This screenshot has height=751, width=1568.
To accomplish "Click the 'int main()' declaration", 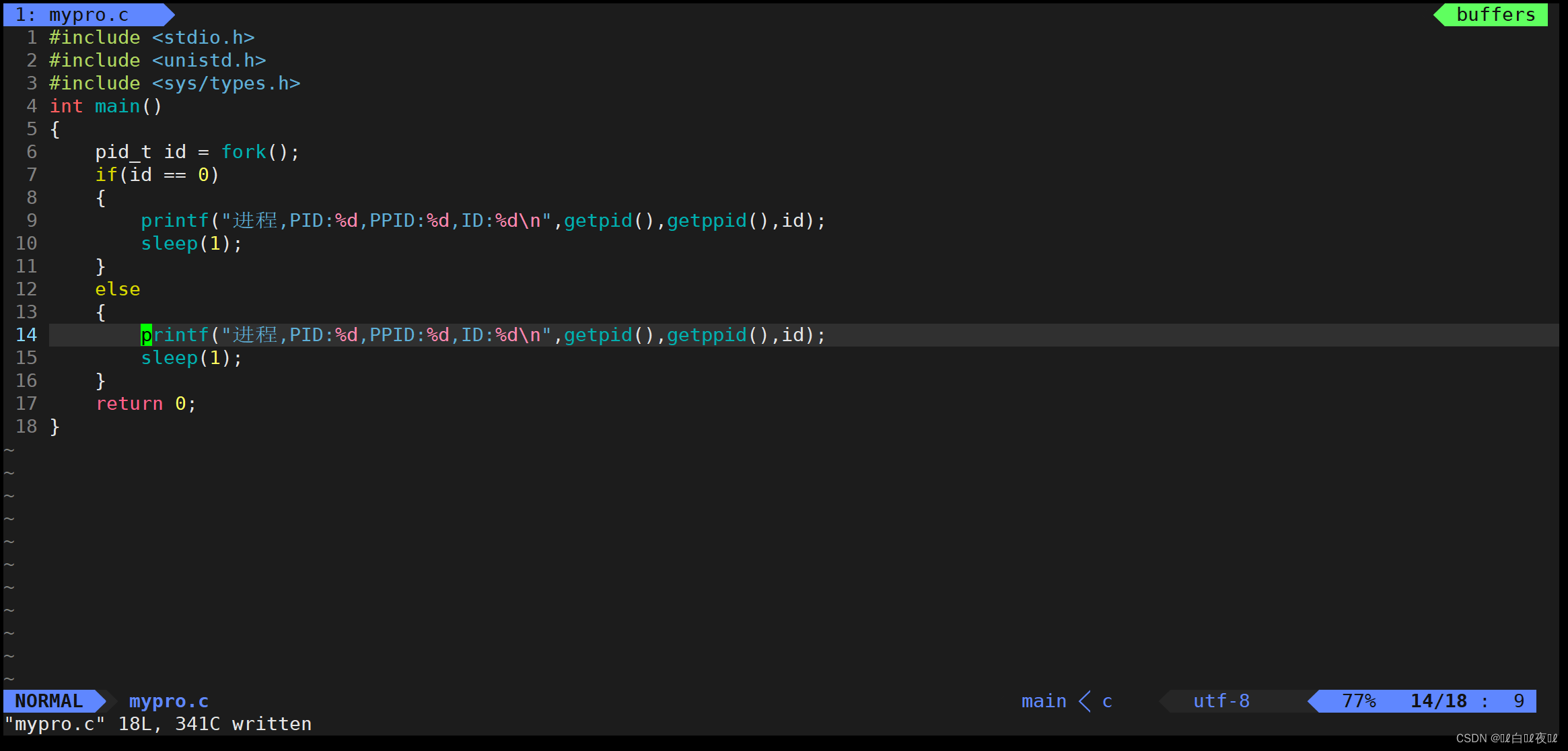I will (106, 106).
